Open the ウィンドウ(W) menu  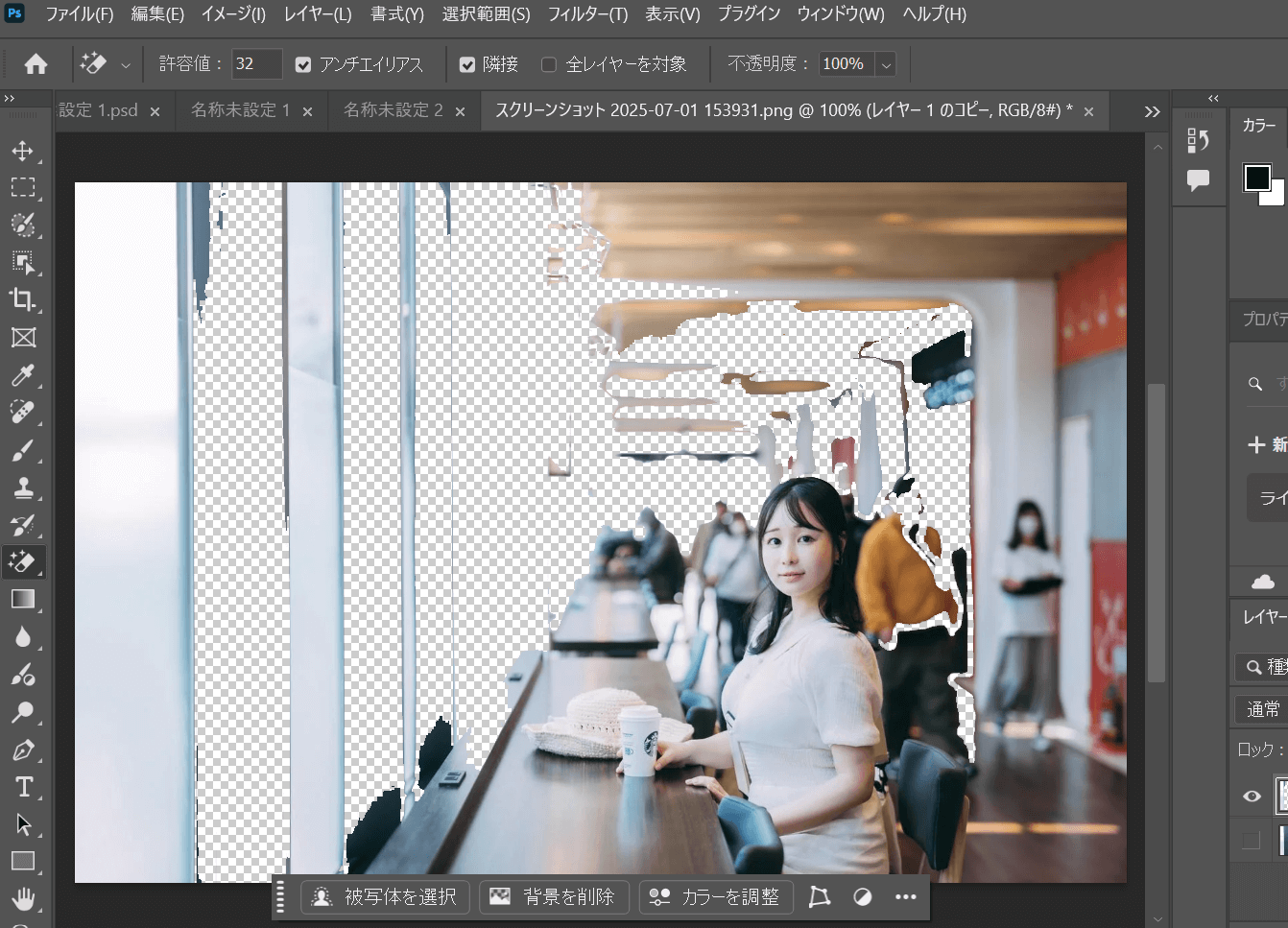841,14
